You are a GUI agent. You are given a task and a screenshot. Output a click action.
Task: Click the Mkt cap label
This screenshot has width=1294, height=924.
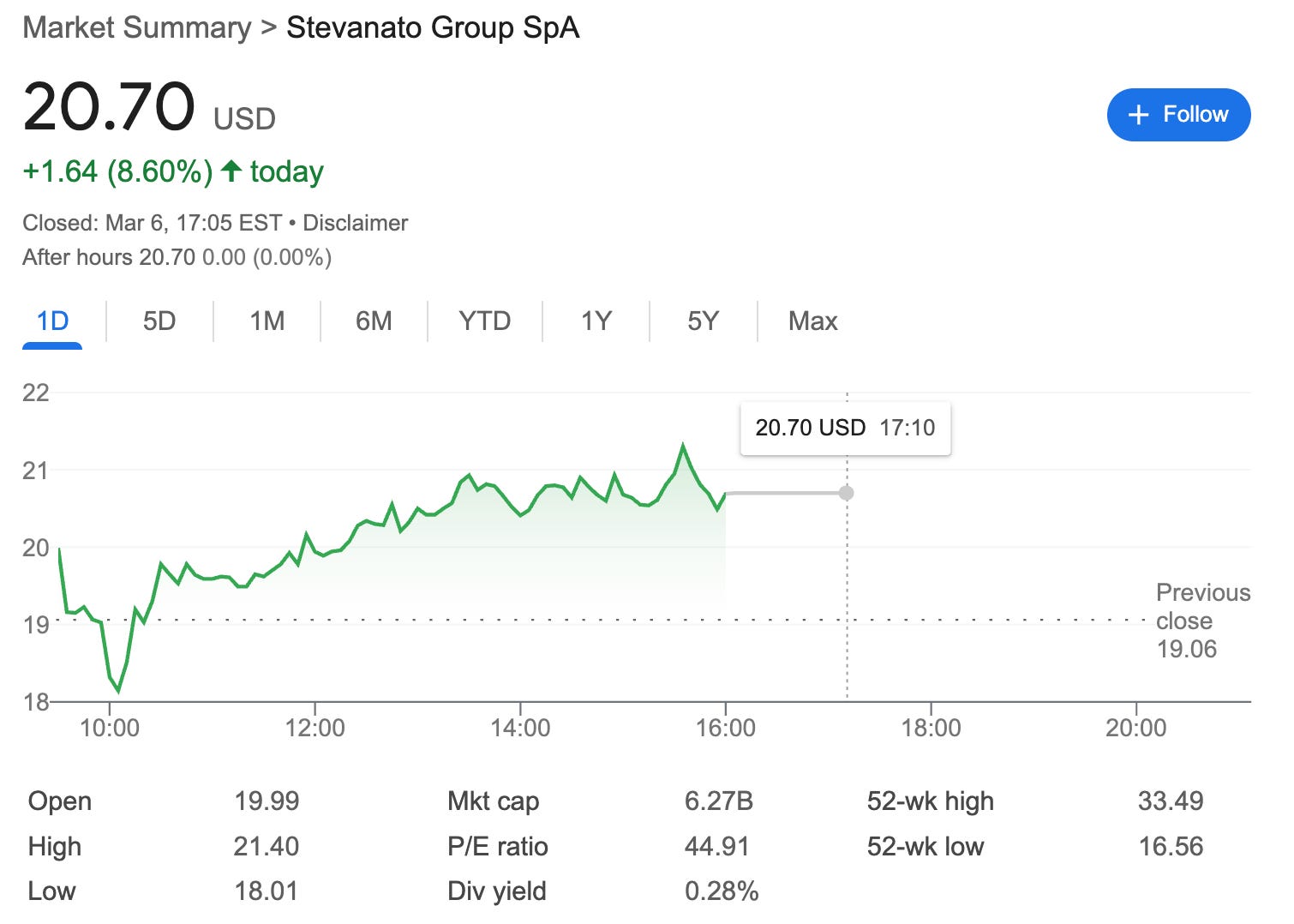tap(493, 801)
